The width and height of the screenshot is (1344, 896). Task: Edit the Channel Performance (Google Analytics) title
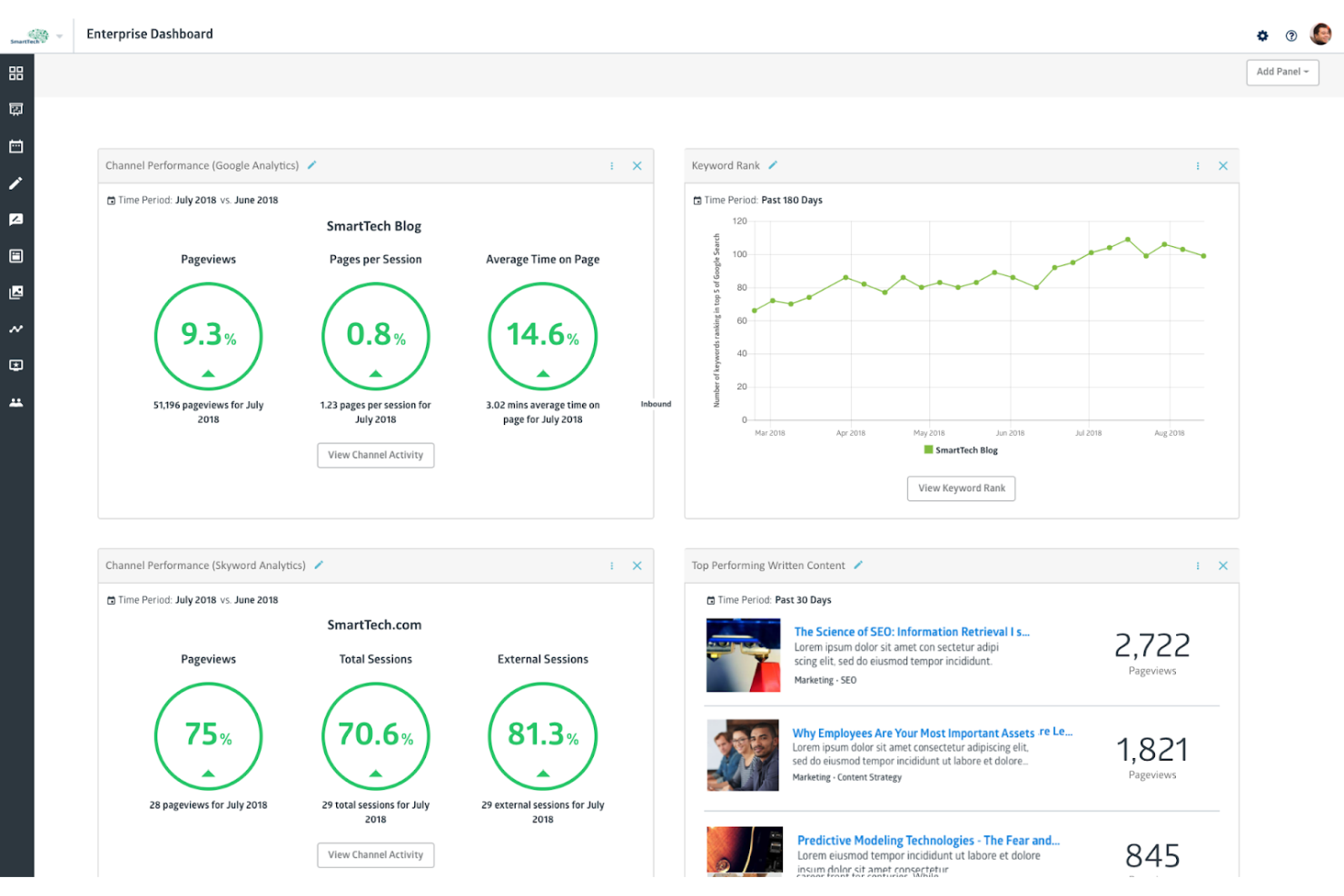tap(312, 165)
